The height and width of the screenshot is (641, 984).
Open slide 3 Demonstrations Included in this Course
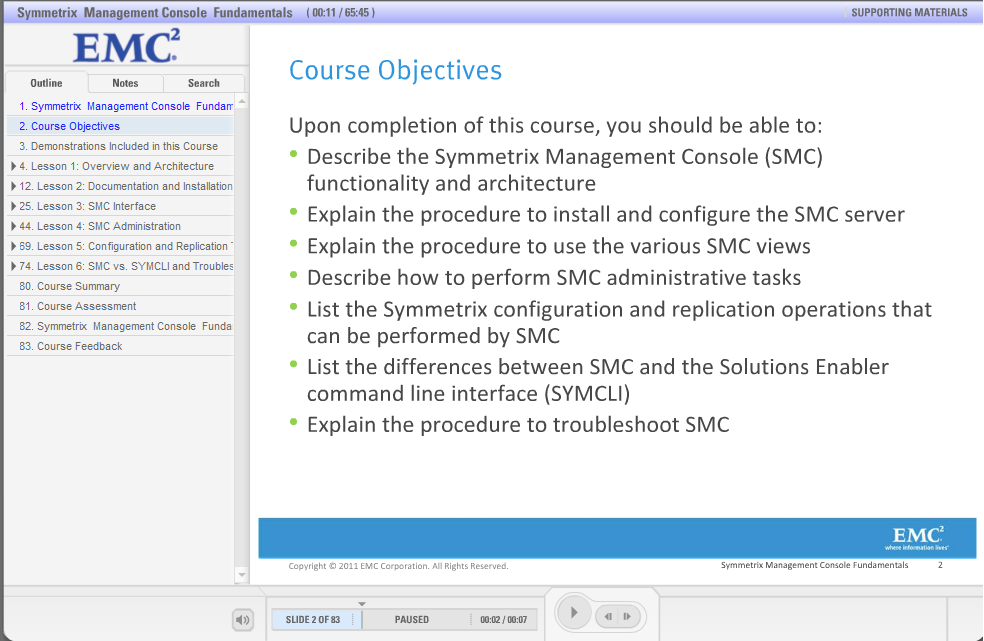click(x=120, y=146)
